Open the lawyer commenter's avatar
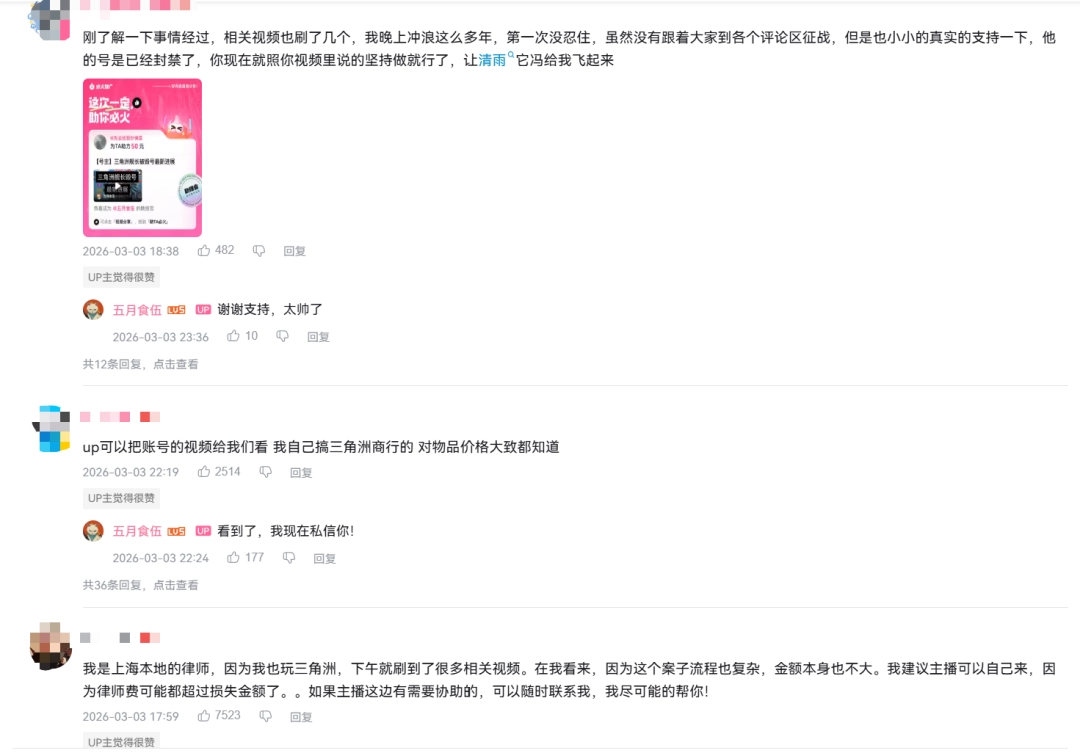This screenshot has height=753, width=1080. coord(50,646)
